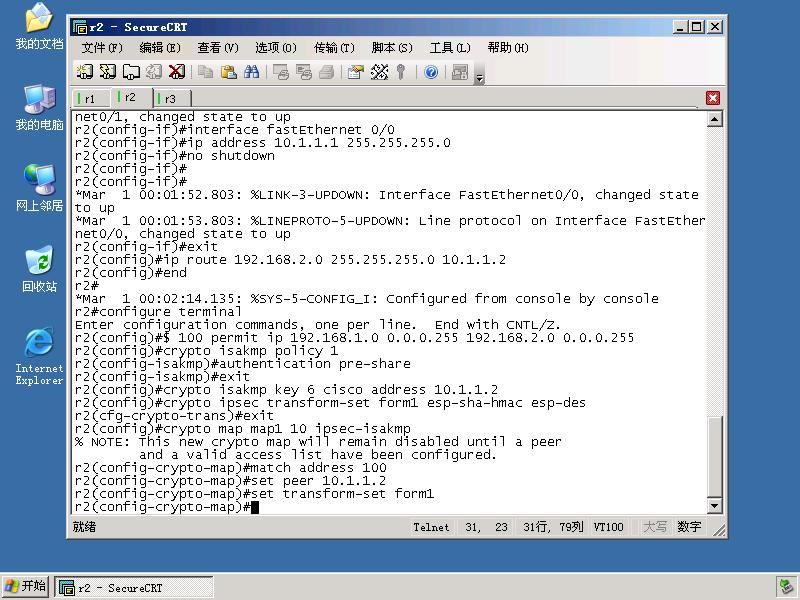This screenshot has height=600, width=800.
Task: Click the line 'crypto isakmp policy 1'
Action: click(x=206, y=351)
